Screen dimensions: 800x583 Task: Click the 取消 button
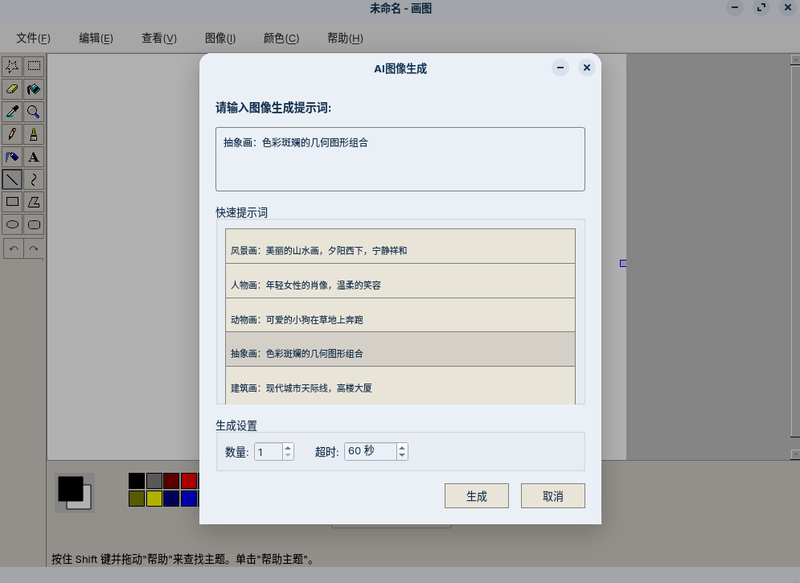tap(553, 496)
